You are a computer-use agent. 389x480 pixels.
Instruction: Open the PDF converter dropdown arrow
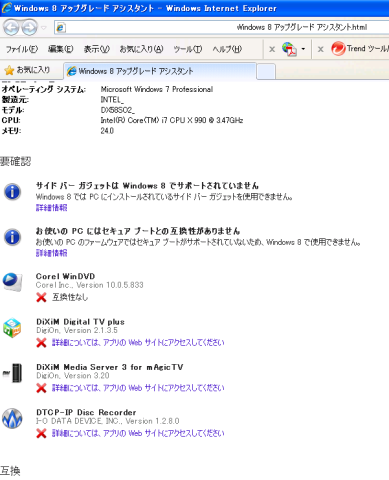pos(303,49)
